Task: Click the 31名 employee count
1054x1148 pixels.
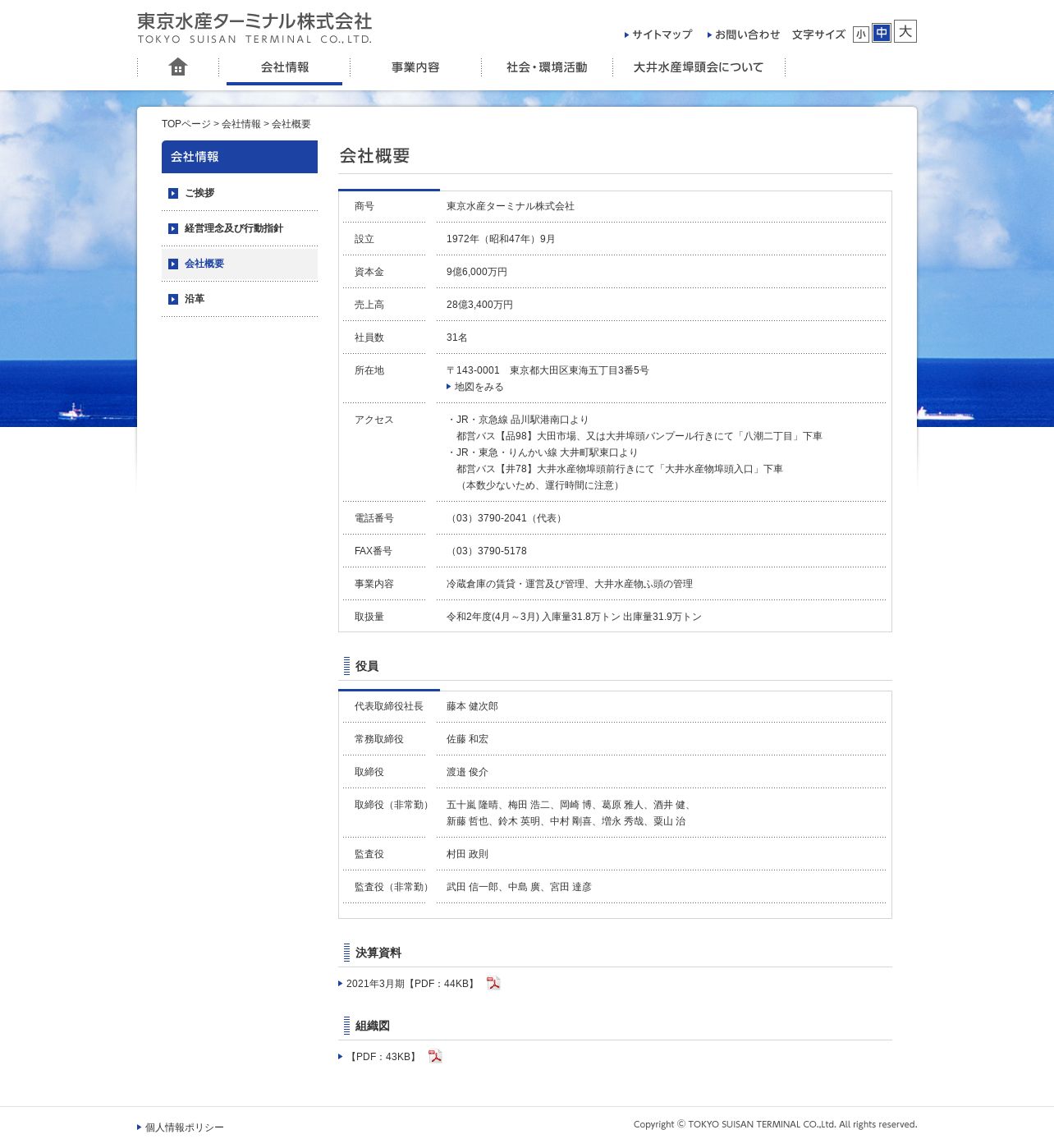Action: click(457, 338)
